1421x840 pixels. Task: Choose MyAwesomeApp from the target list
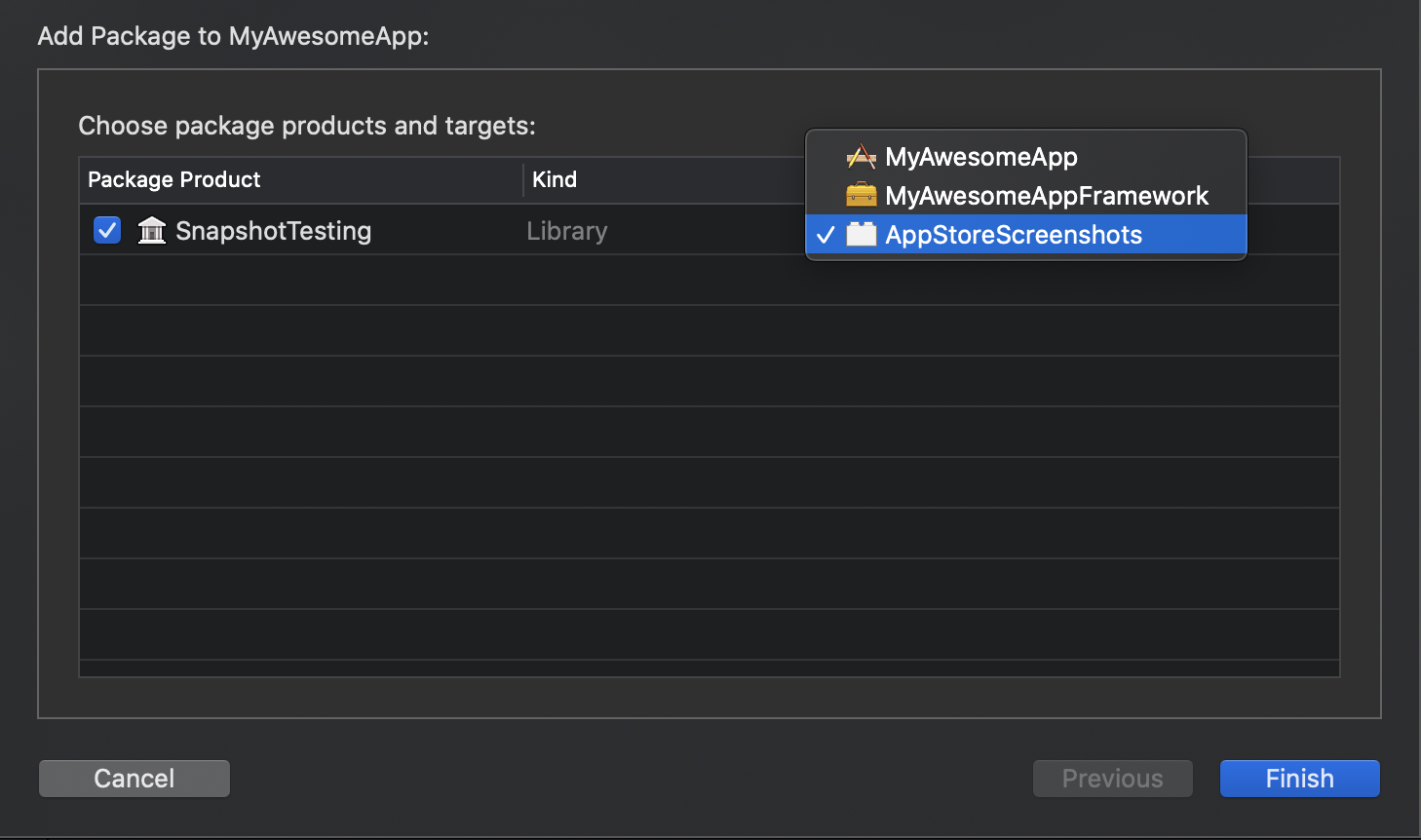coord(980,157)
